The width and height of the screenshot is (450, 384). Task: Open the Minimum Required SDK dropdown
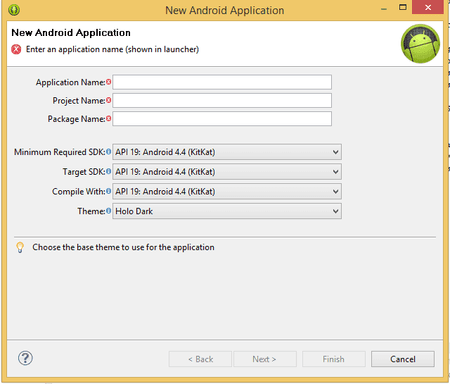click(x=227, y=152)
